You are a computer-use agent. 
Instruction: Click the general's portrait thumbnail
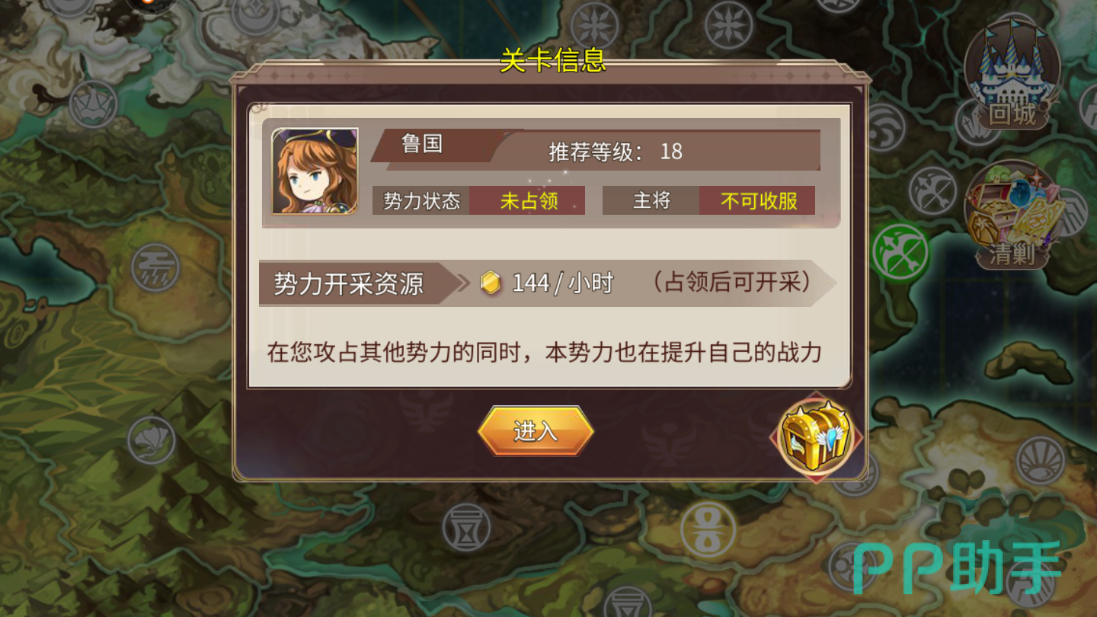(x=315, y=171)
